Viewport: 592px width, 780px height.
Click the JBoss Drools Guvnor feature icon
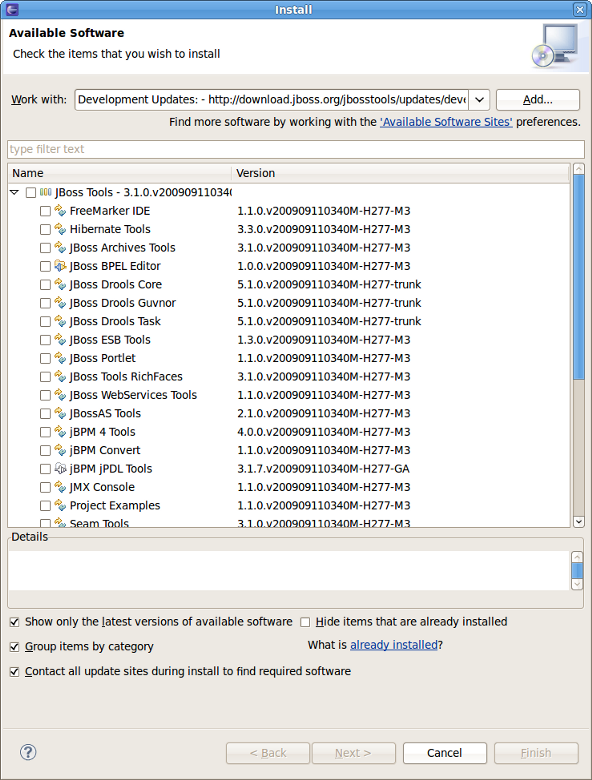point(60,302)
